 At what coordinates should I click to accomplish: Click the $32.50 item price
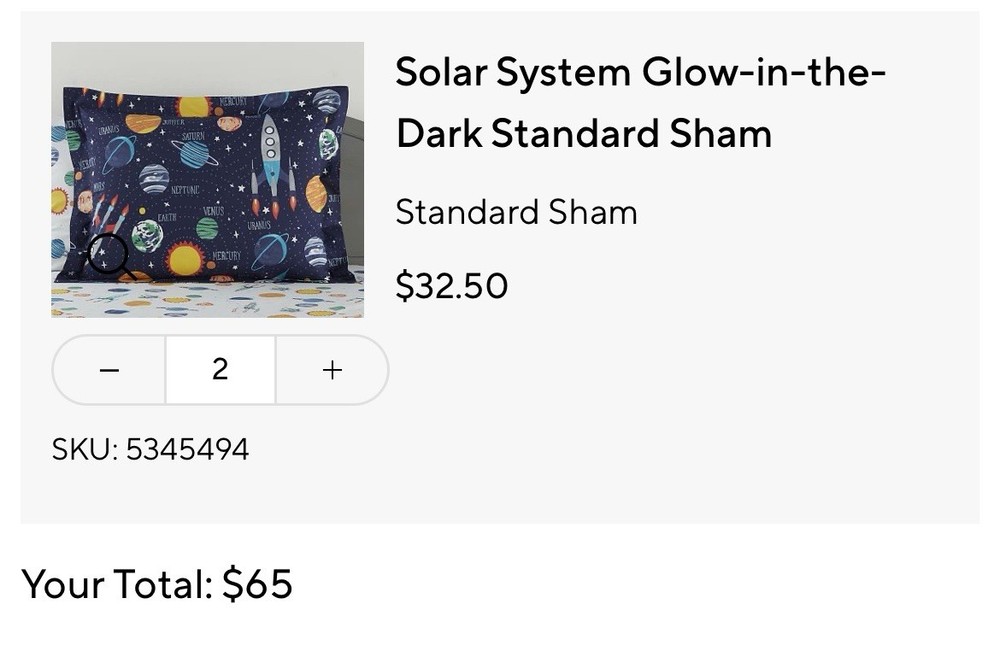click(x=452, y=286)
